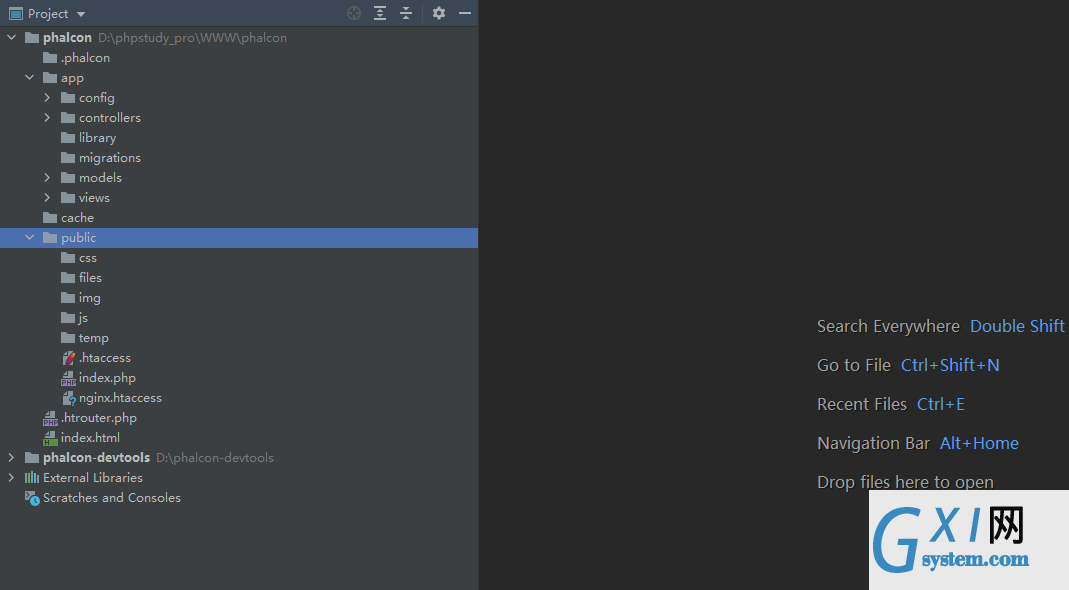Click the library folder icon

[x=67, y=138]
